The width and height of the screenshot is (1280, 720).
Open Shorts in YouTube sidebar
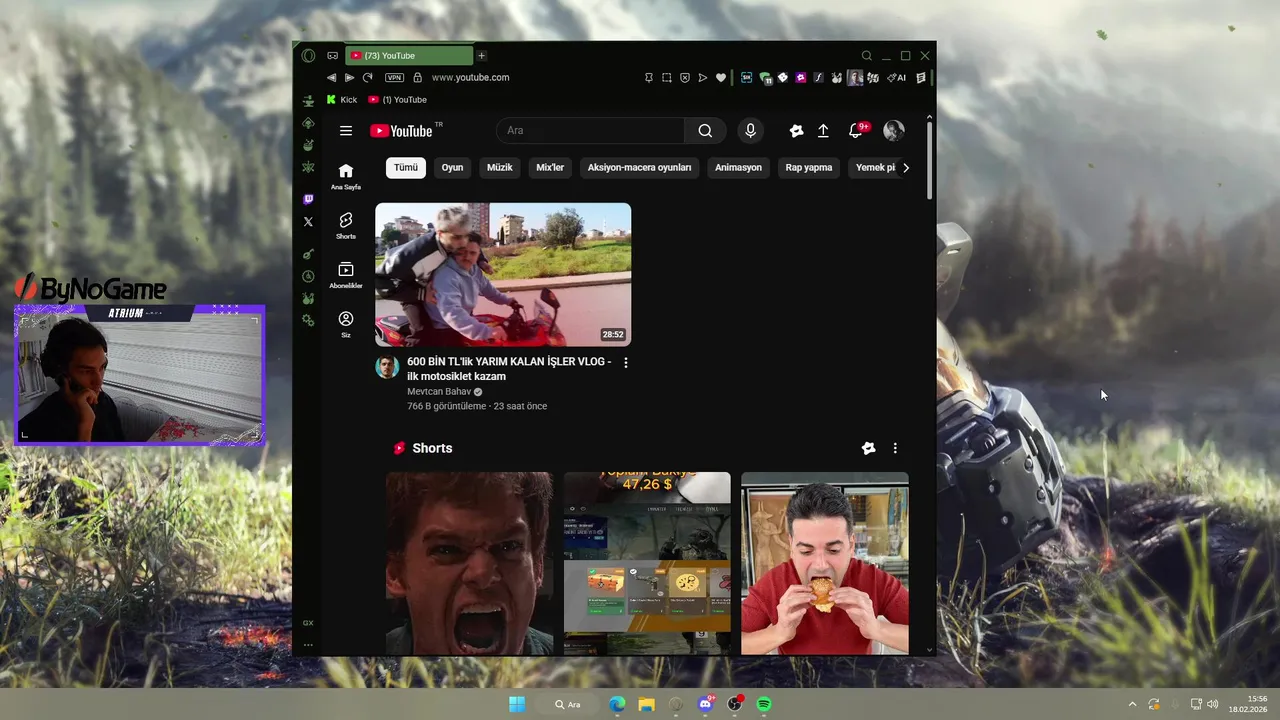346,226
